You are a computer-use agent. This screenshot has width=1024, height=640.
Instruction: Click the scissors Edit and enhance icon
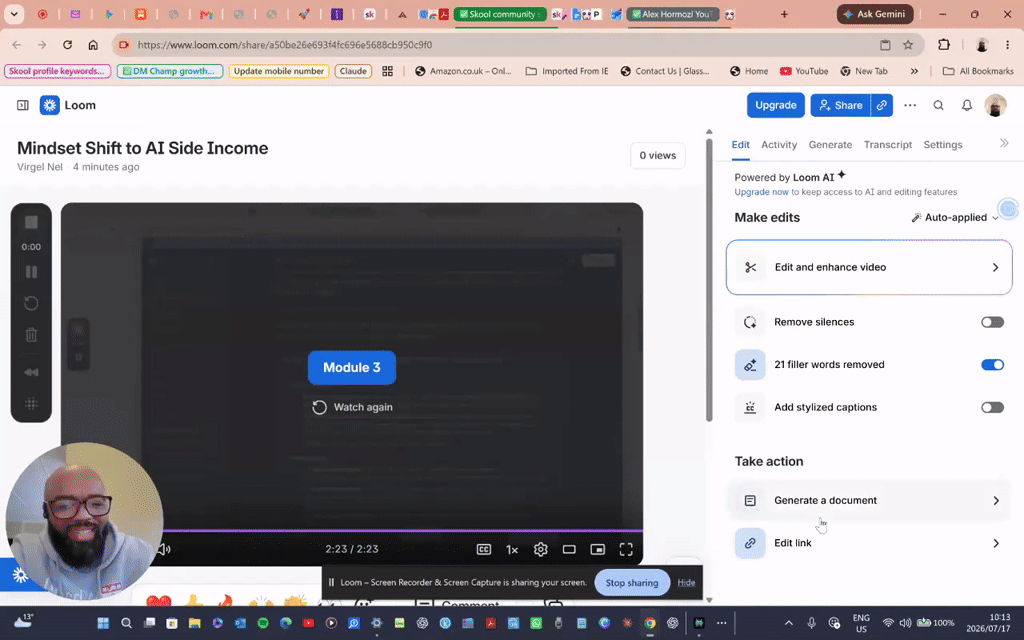coord(750,267)
